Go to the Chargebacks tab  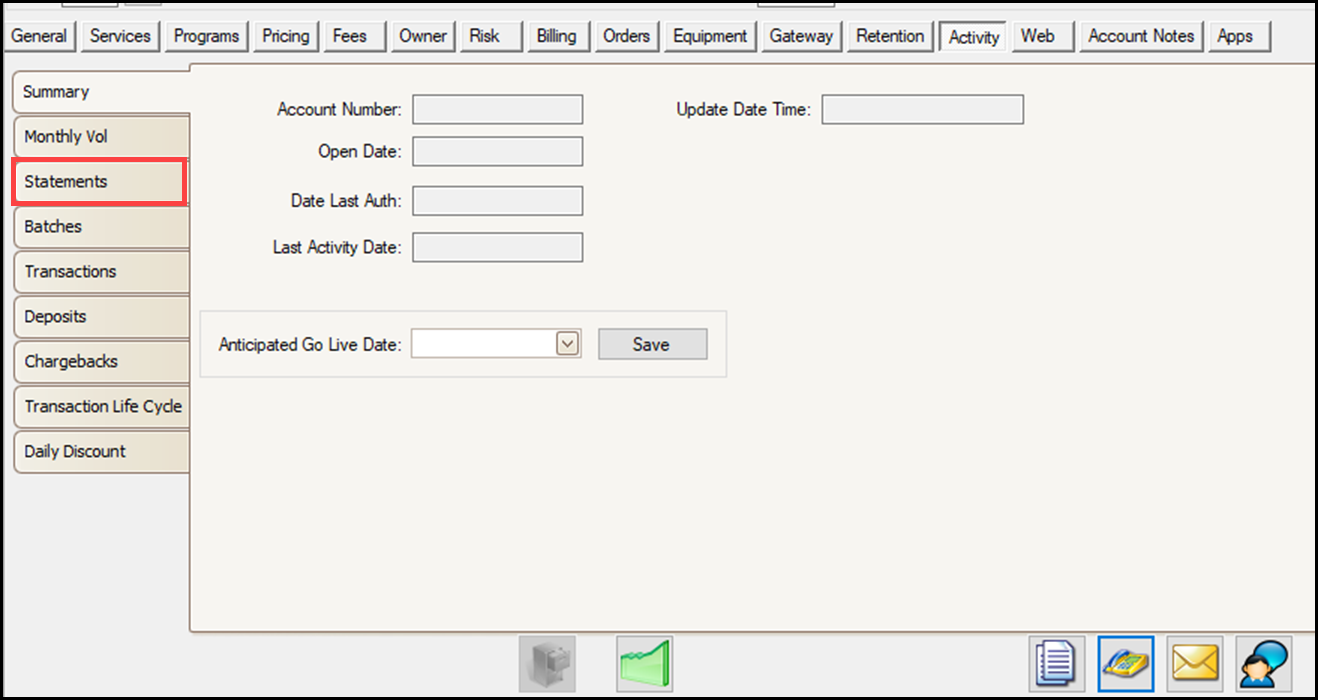[x=100, y=362]
